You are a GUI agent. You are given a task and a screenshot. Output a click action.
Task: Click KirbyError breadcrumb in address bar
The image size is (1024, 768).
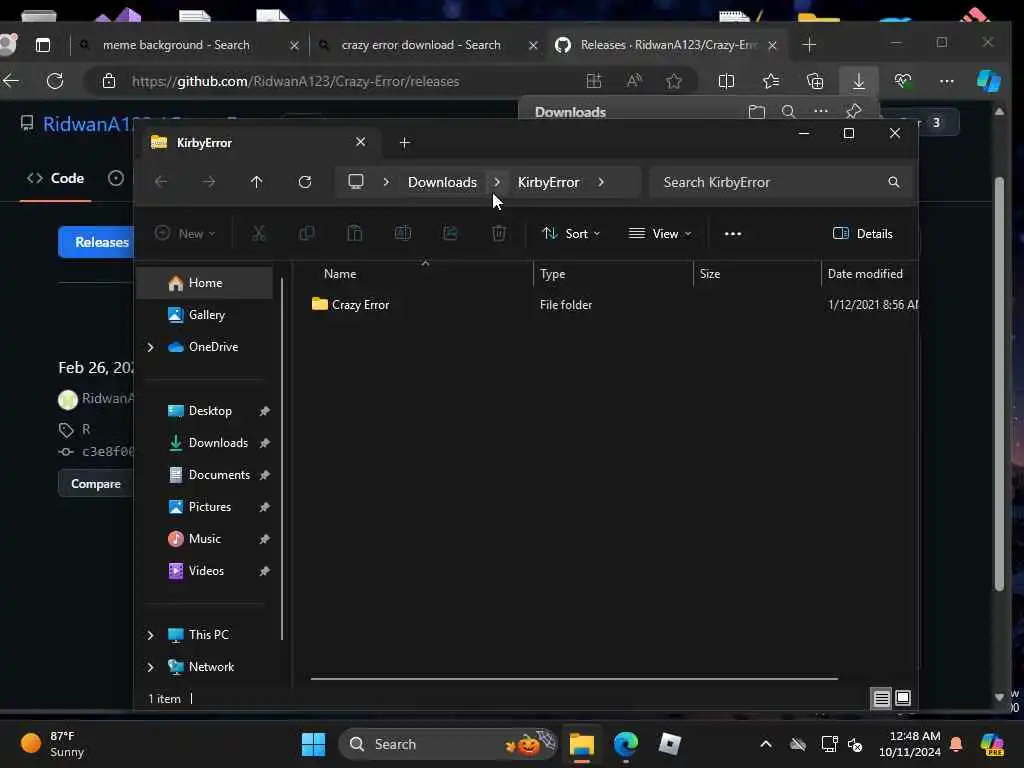pyautogui.click(x=549, y=182)
